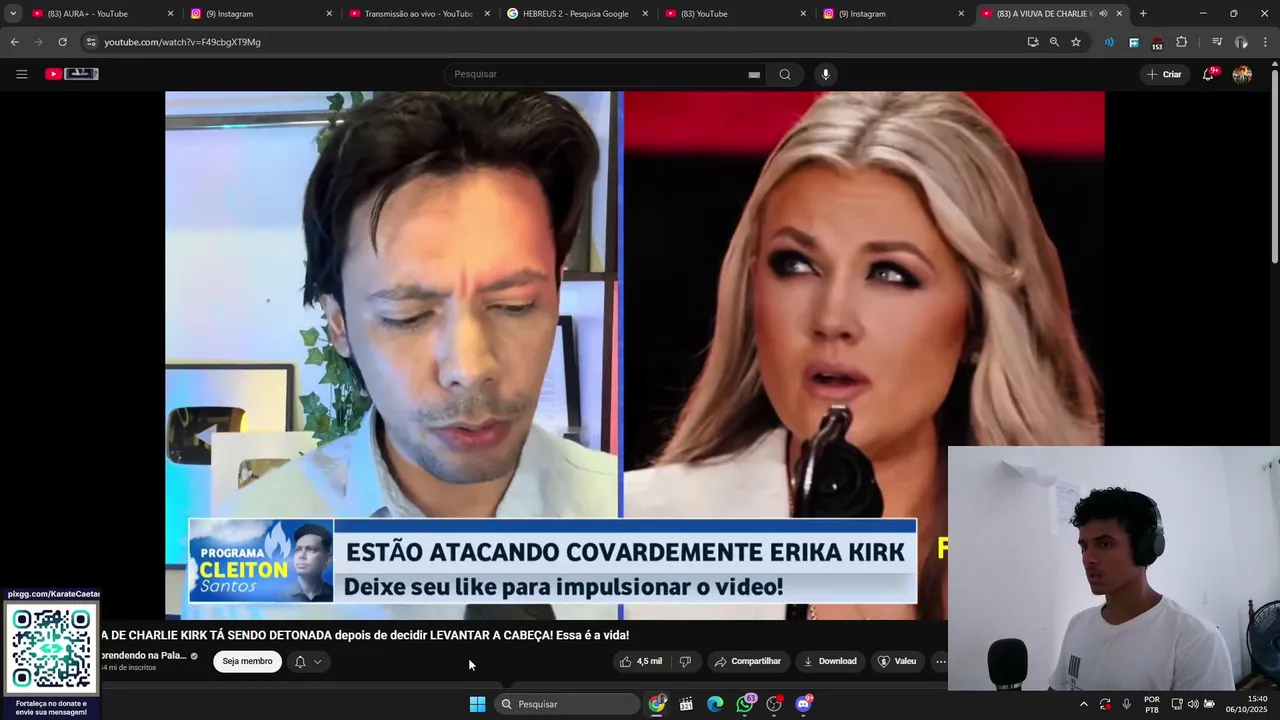Open the Extensions puzzle-piece menu
This screenshot has height=720, width=1280.
[1181, 42]
